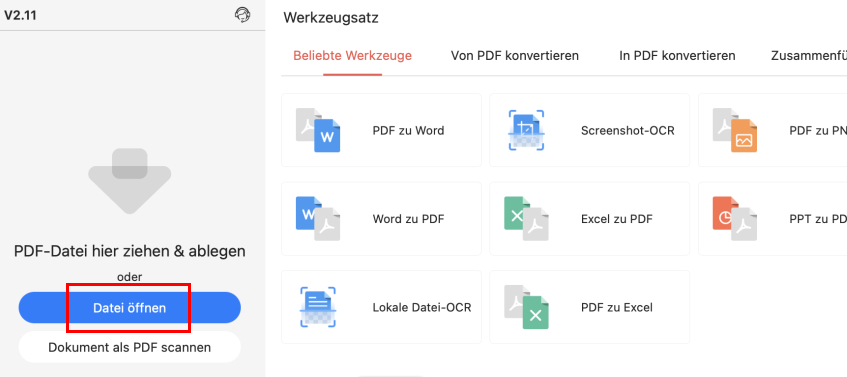Click the Word zu PDF icon
847x377 pixels.
tap(318, 219)
